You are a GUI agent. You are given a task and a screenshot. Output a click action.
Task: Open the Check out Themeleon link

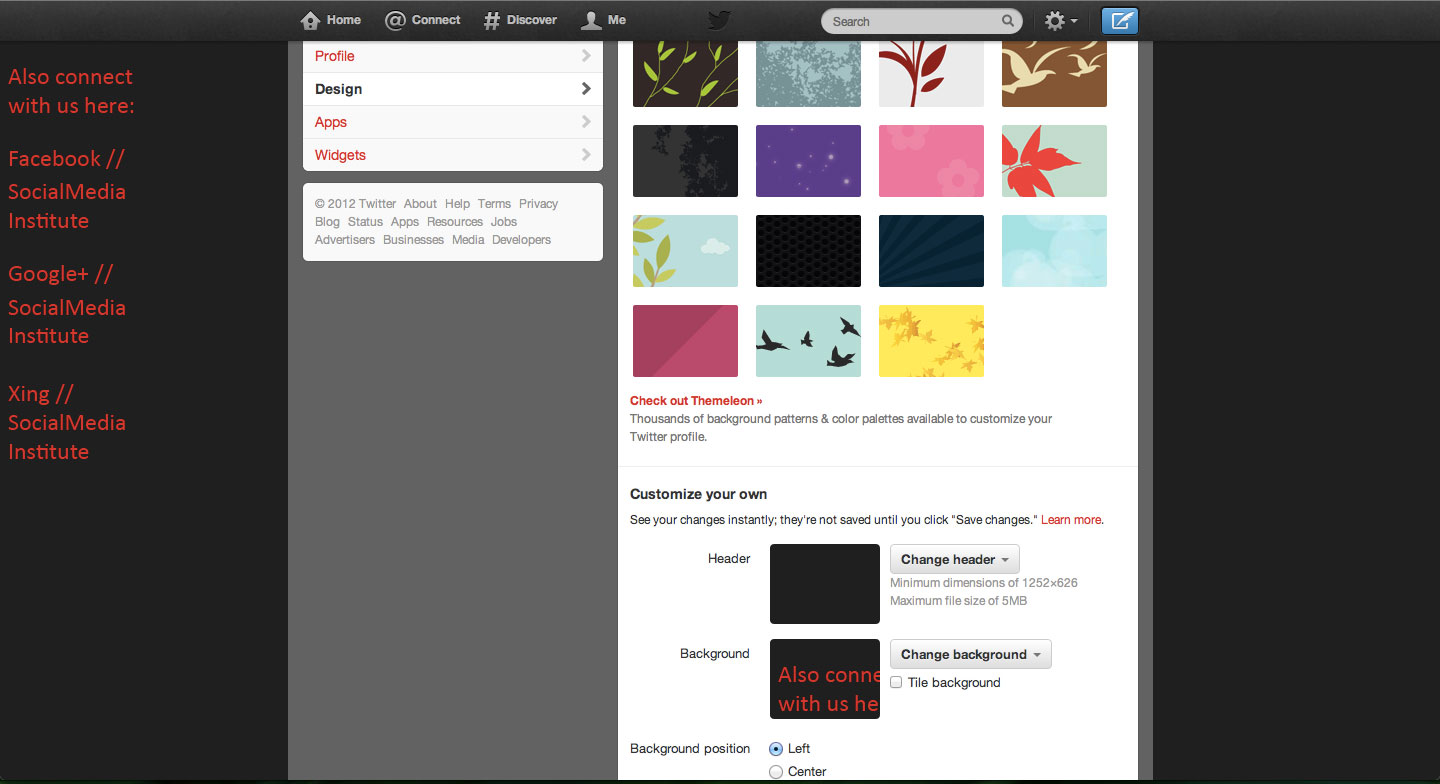point(696,401)
